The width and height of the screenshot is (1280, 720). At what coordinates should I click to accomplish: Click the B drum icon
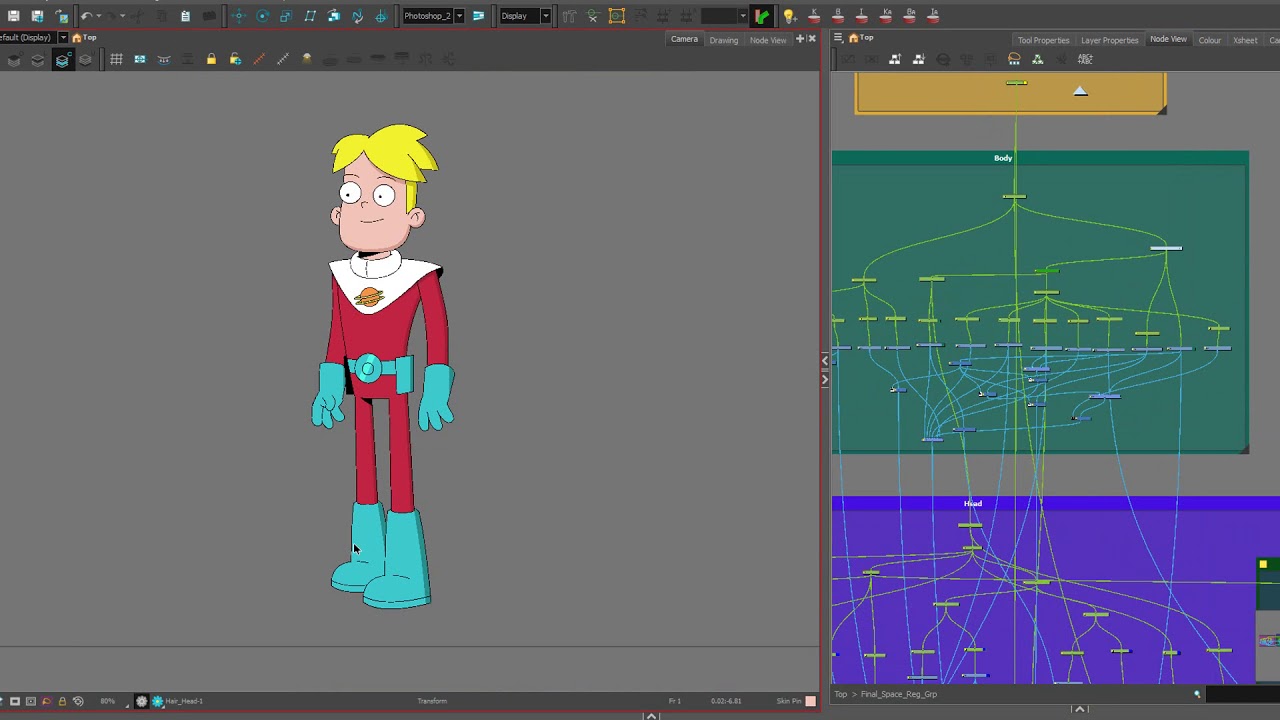click(838, 16)
